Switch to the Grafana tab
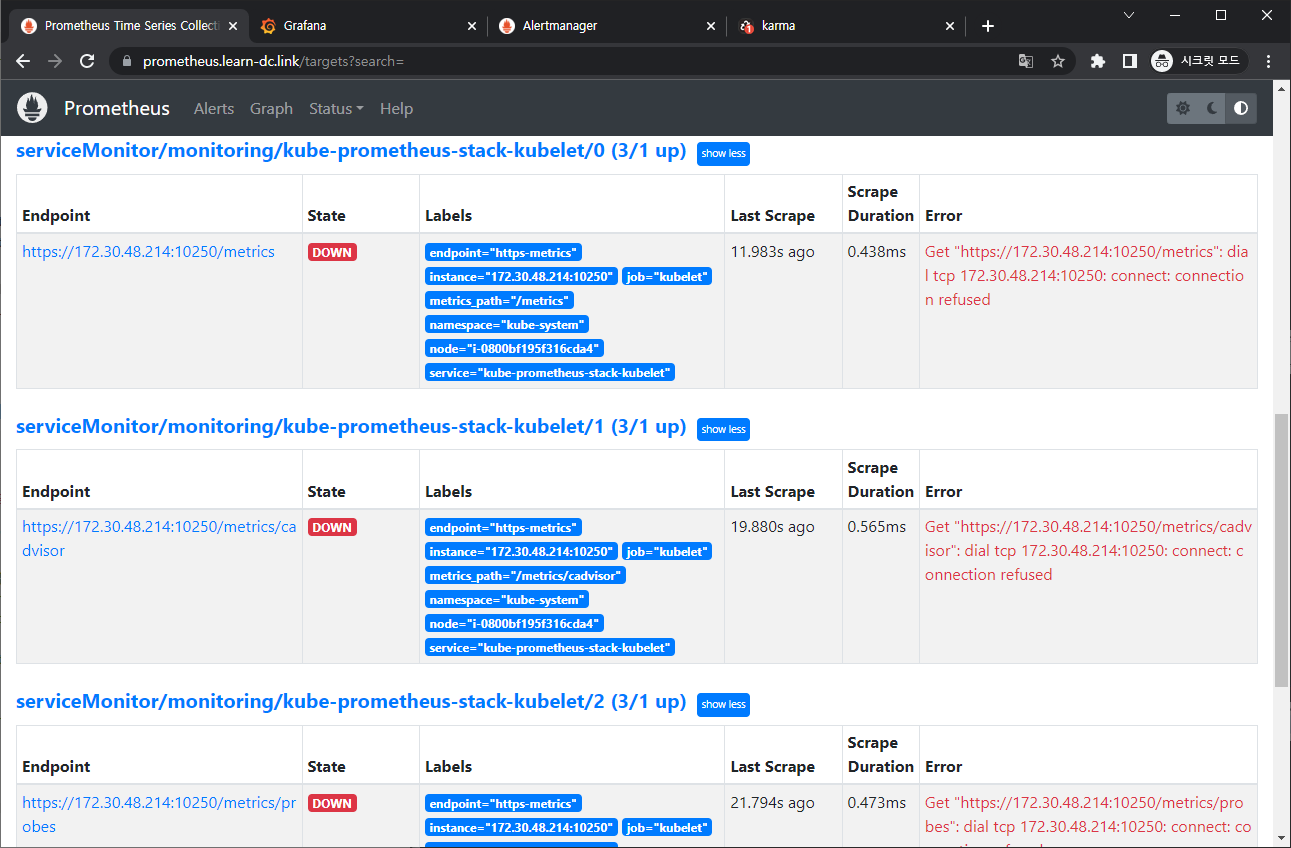Image resolution: width=1291 pixels, height=848 pixels. (x=365, y=26)
